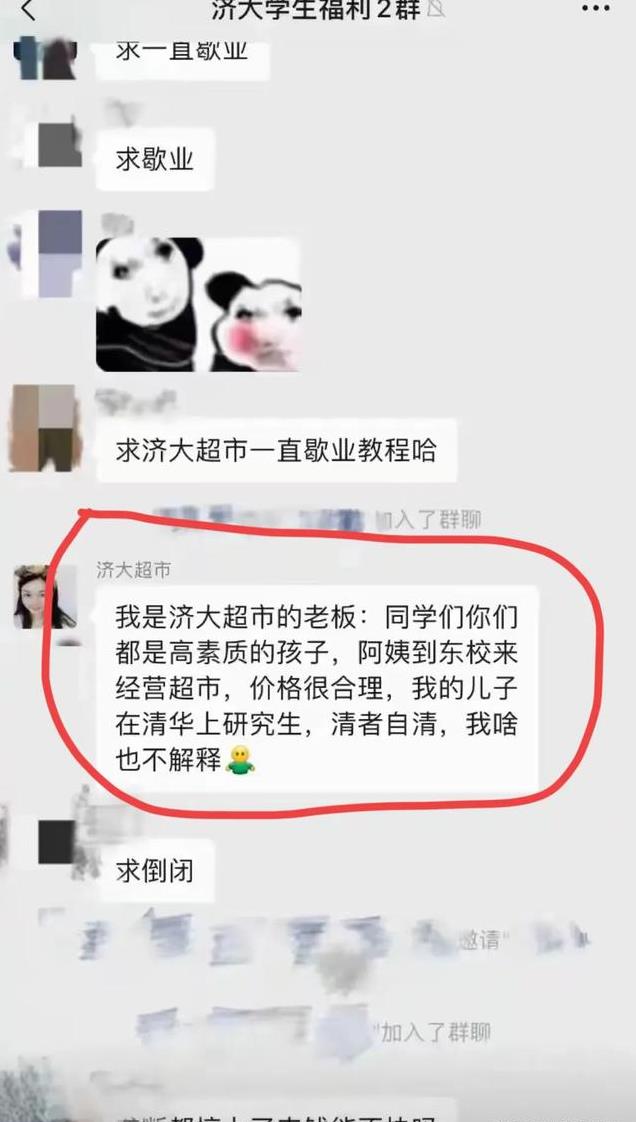Open the 济大超市 sender's avatar photo
The width and height of the screenshot is (636, 1122).
click(x=44, y=597)
